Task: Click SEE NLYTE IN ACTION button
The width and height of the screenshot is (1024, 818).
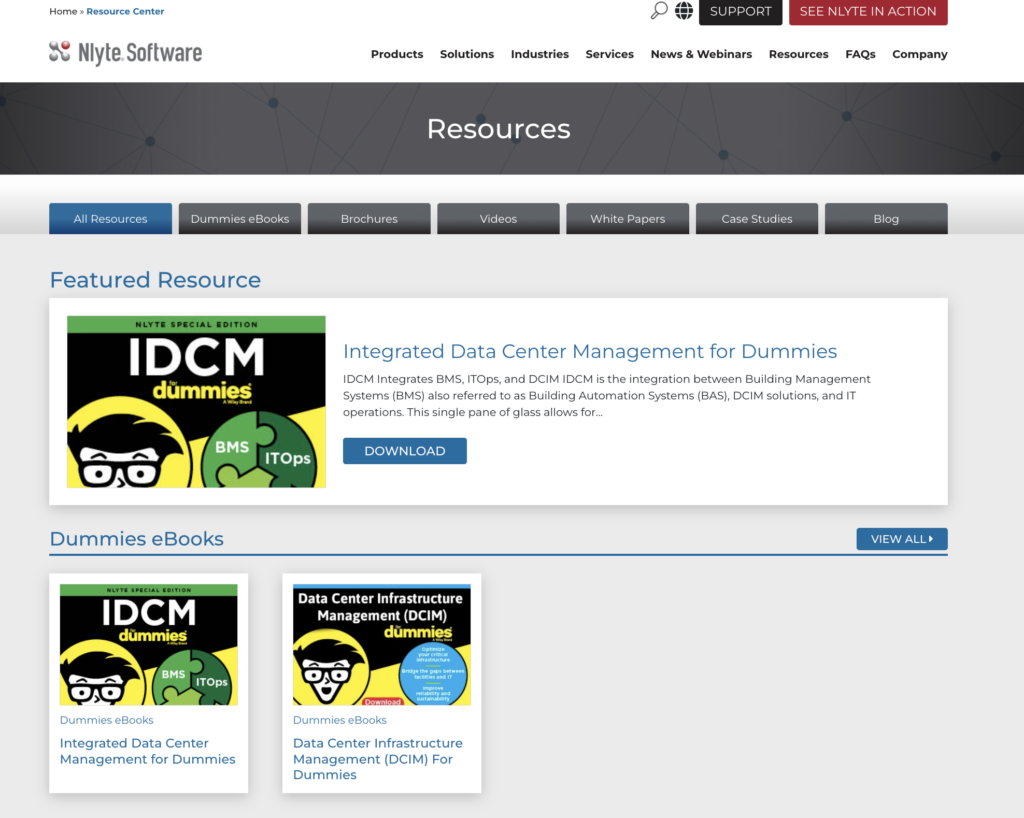Action: pyautogui.click(x=868, y=12)
